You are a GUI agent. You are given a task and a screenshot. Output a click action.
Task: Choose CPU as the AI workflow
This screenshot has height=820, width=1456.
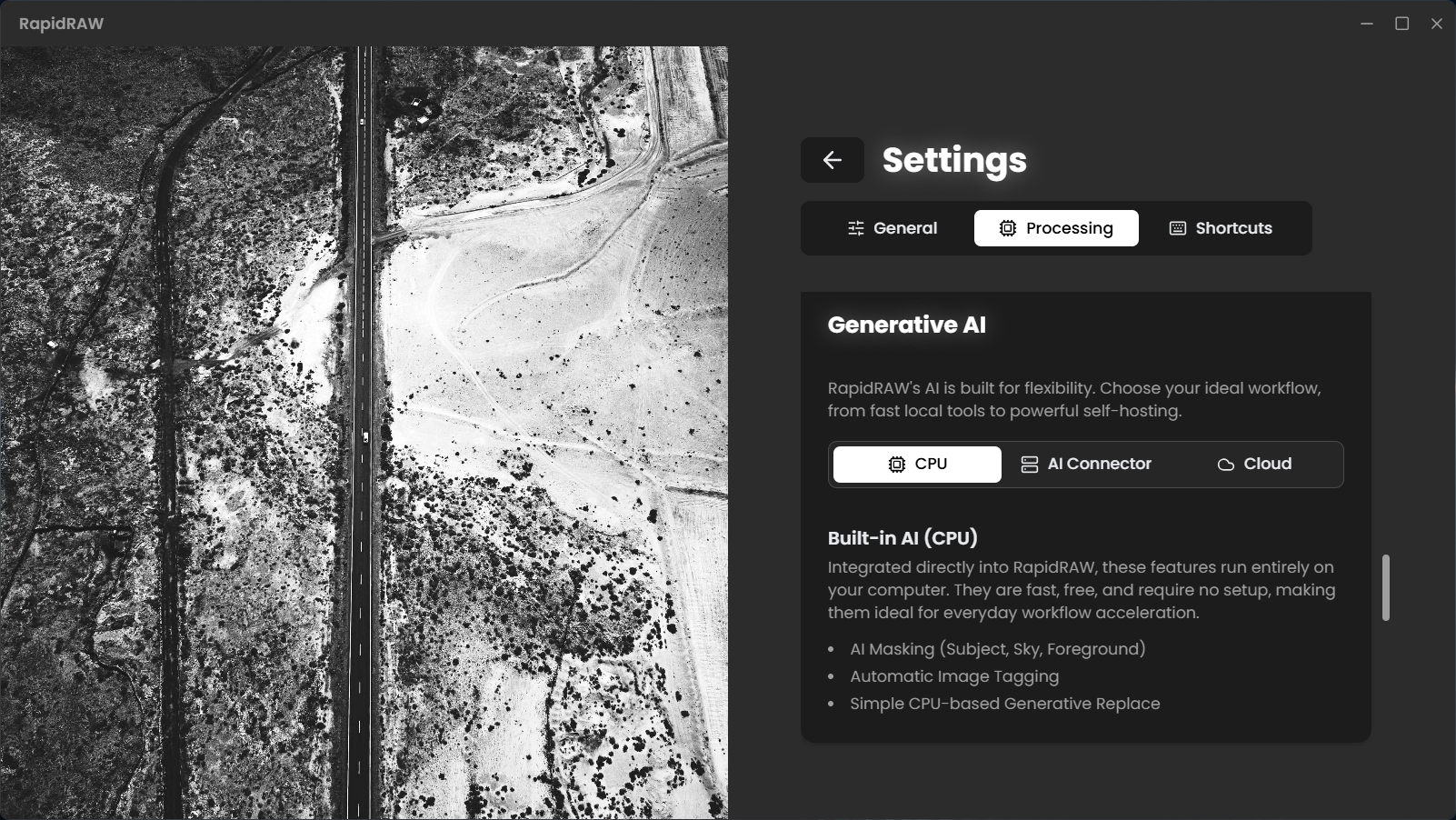point(917,465)
